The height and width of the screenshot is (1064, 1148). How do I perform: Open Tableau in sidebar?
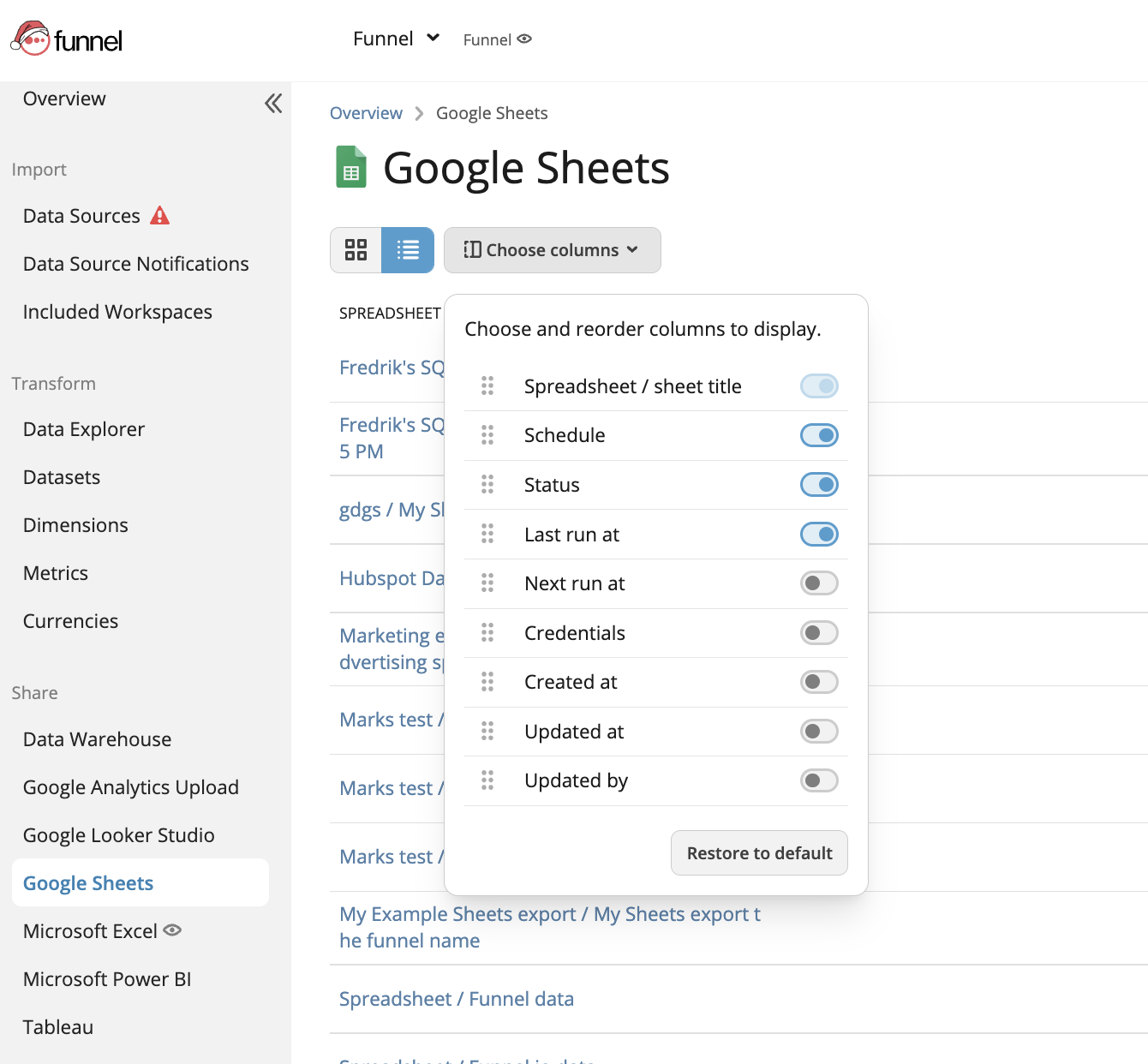coord(58,1027)
